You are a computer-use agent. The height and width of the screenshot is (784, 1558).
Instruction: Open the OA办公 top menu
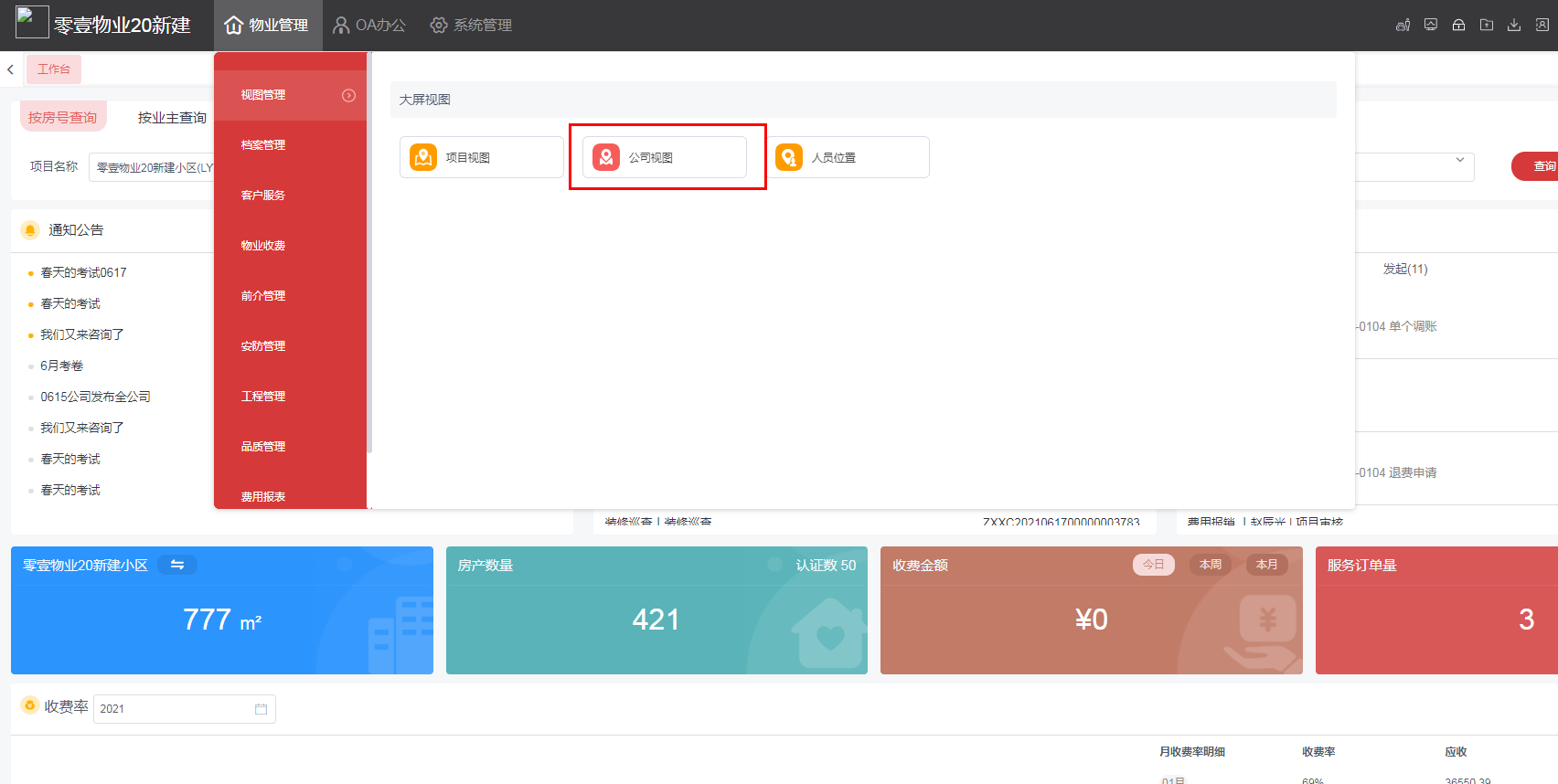pos(369,26)
